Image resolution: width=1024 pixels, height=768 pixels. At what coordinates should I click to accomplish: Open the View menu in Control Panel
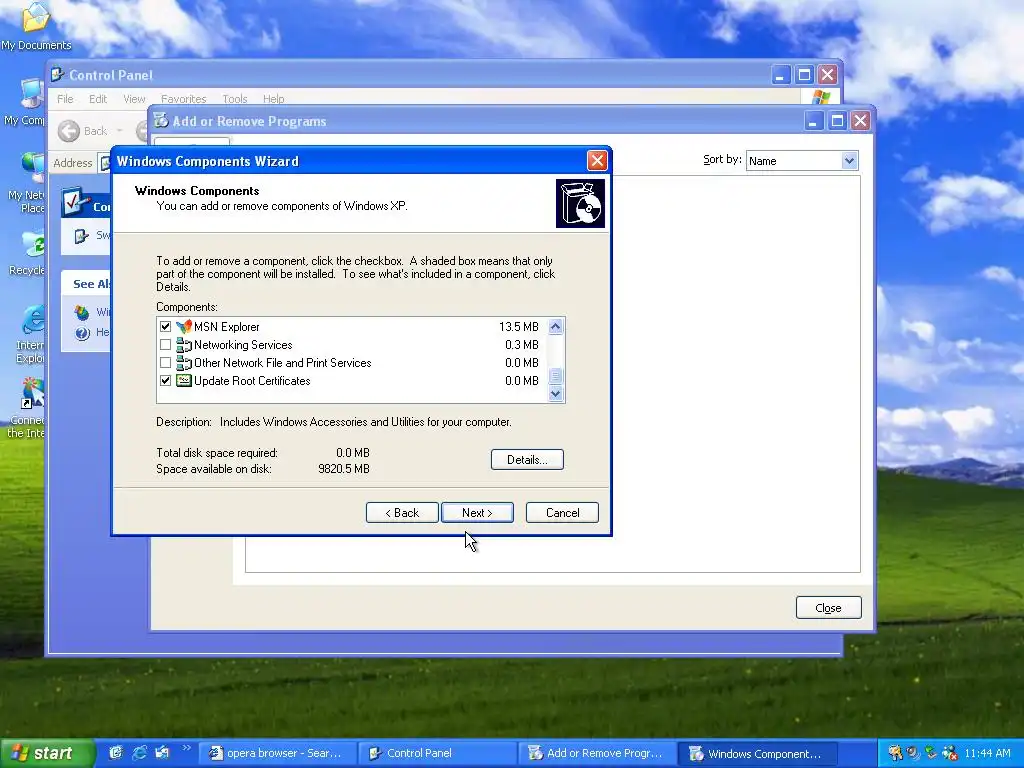(x=134, y=99)
